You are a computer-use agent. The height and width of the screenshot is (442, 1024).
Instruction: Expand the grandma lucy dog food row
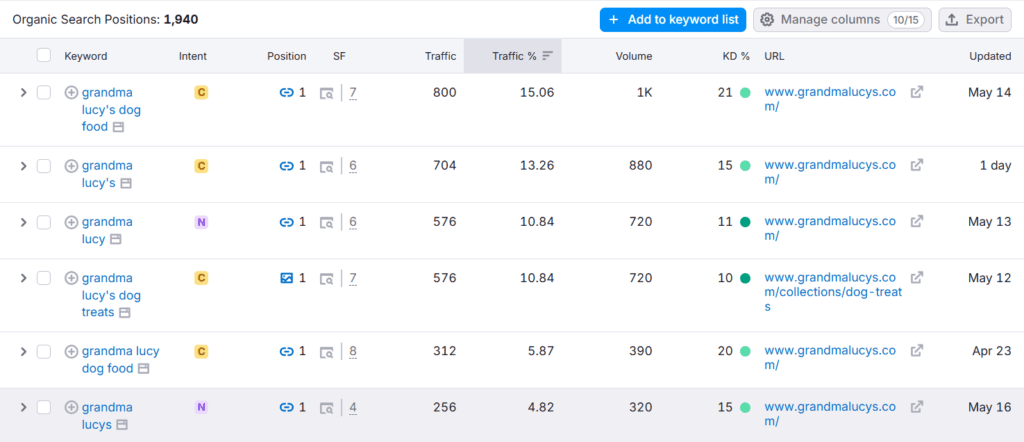[24, 351]
